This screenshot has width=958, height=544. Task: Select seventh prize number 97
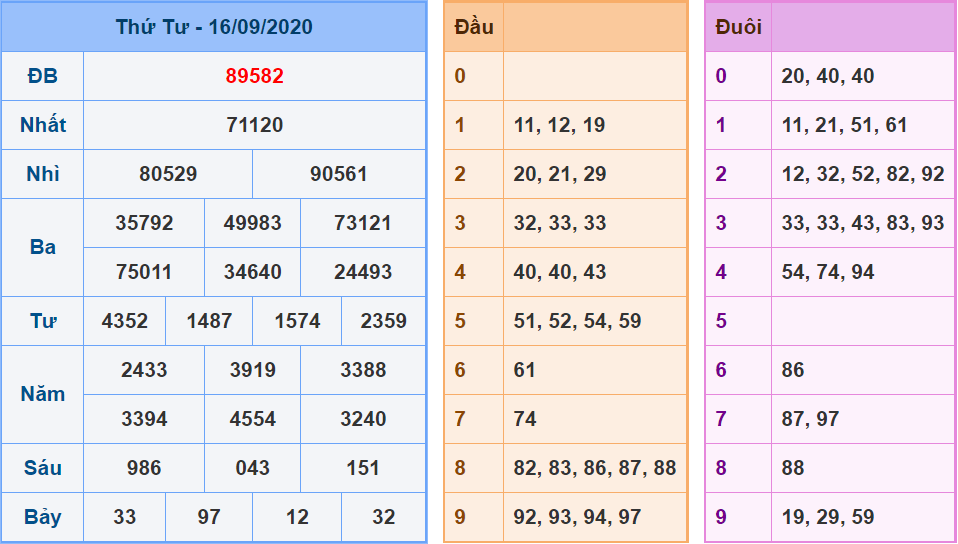pyautogui.click(x=209, y=517)
